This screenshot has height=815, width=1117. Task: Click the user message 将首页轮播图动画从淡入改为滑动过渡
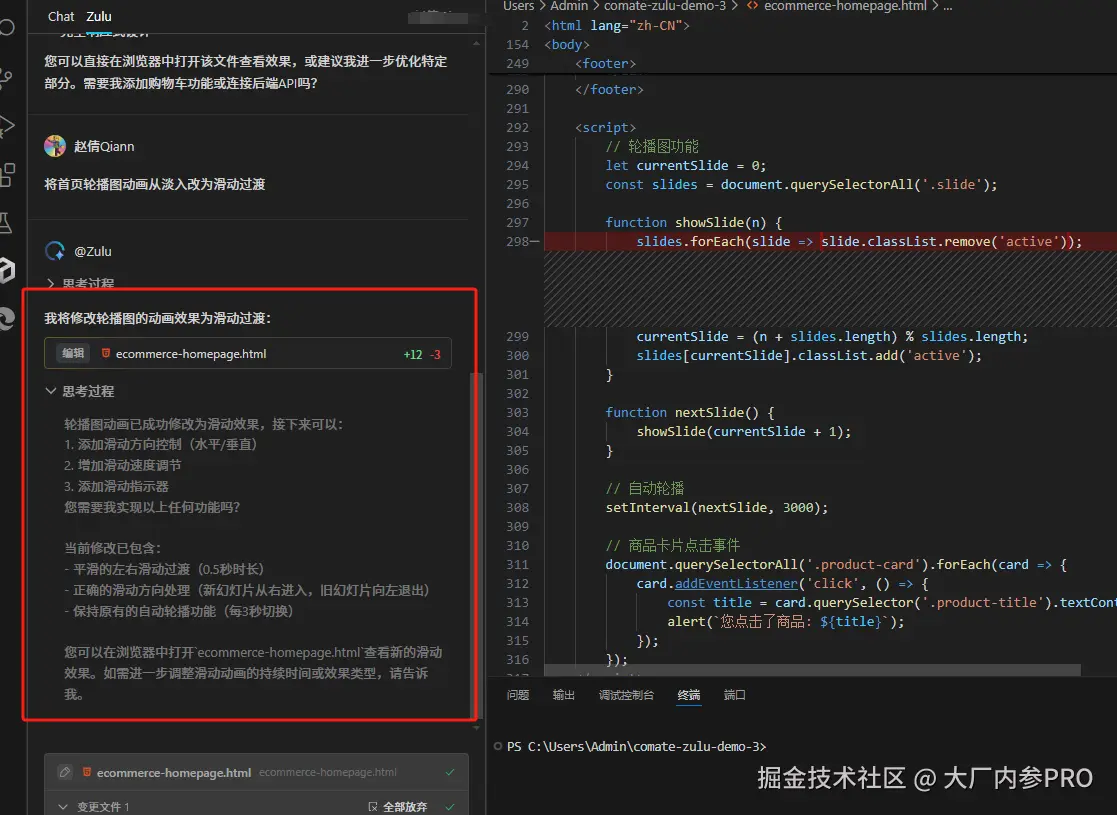click(155, 185)
